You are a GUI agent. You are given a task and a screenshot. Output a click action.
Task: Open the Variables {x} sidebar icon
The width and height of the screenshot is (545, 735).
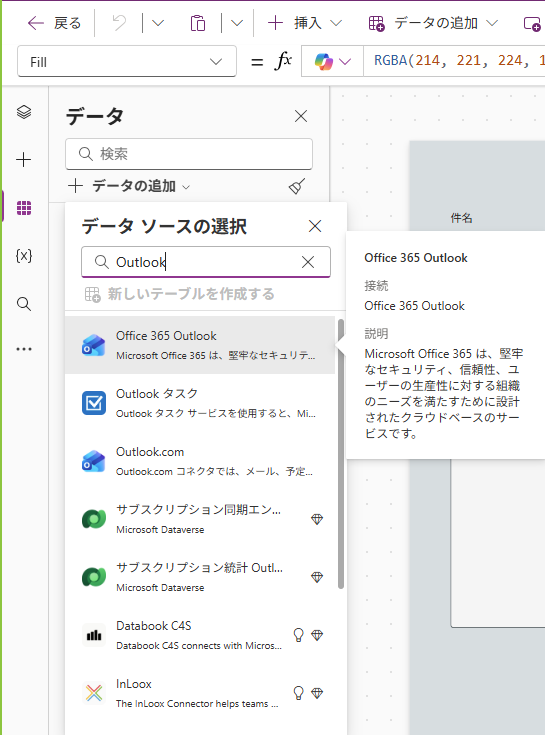point(24,255)
